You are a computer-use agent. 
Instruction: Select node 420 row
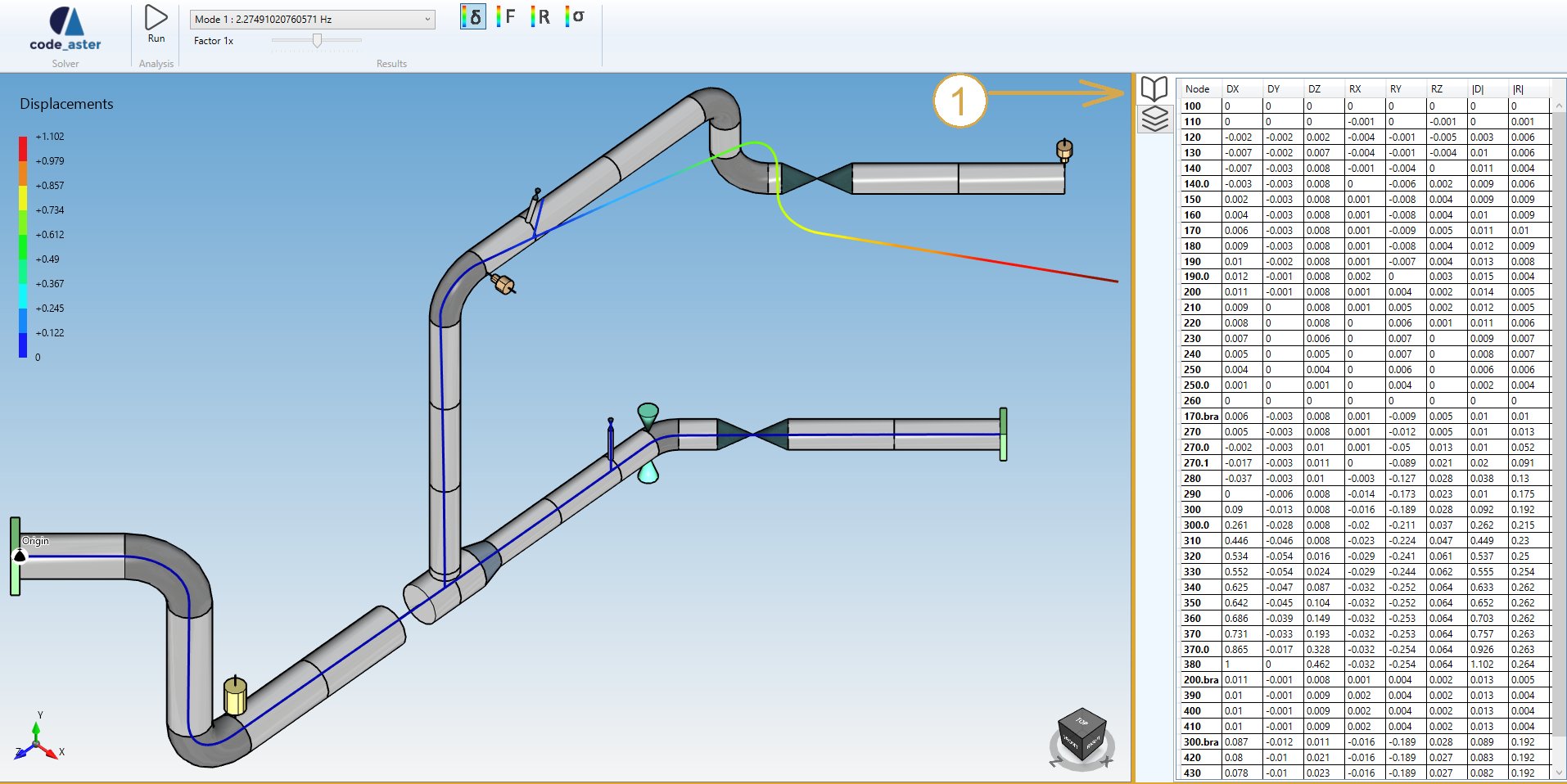pyautogui.click(x=1365, y=758)
